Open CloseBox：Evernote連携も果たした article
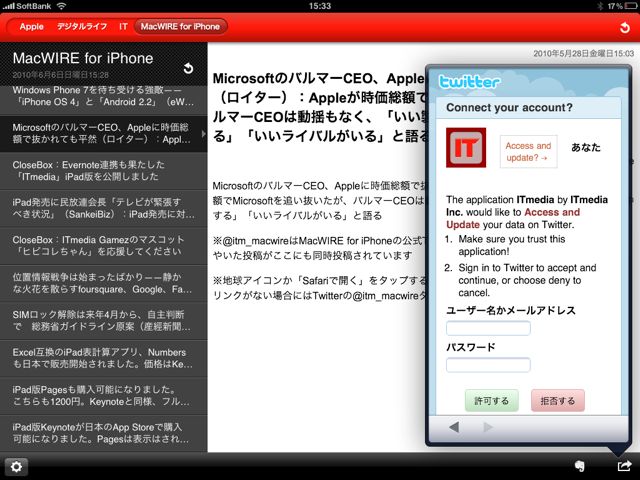The image size is (640, 480). click(x=104, y=171)
